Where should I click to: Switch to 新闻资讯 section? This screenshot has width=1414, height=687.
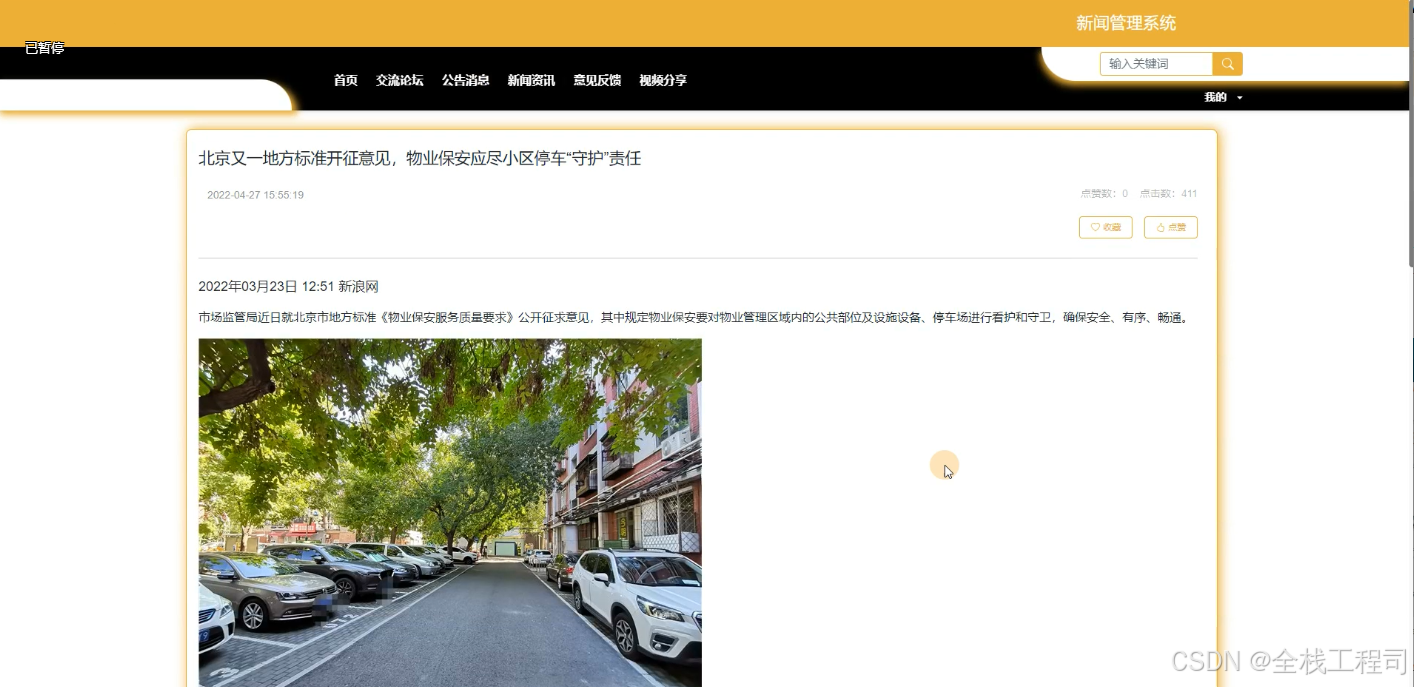point(531,80)
